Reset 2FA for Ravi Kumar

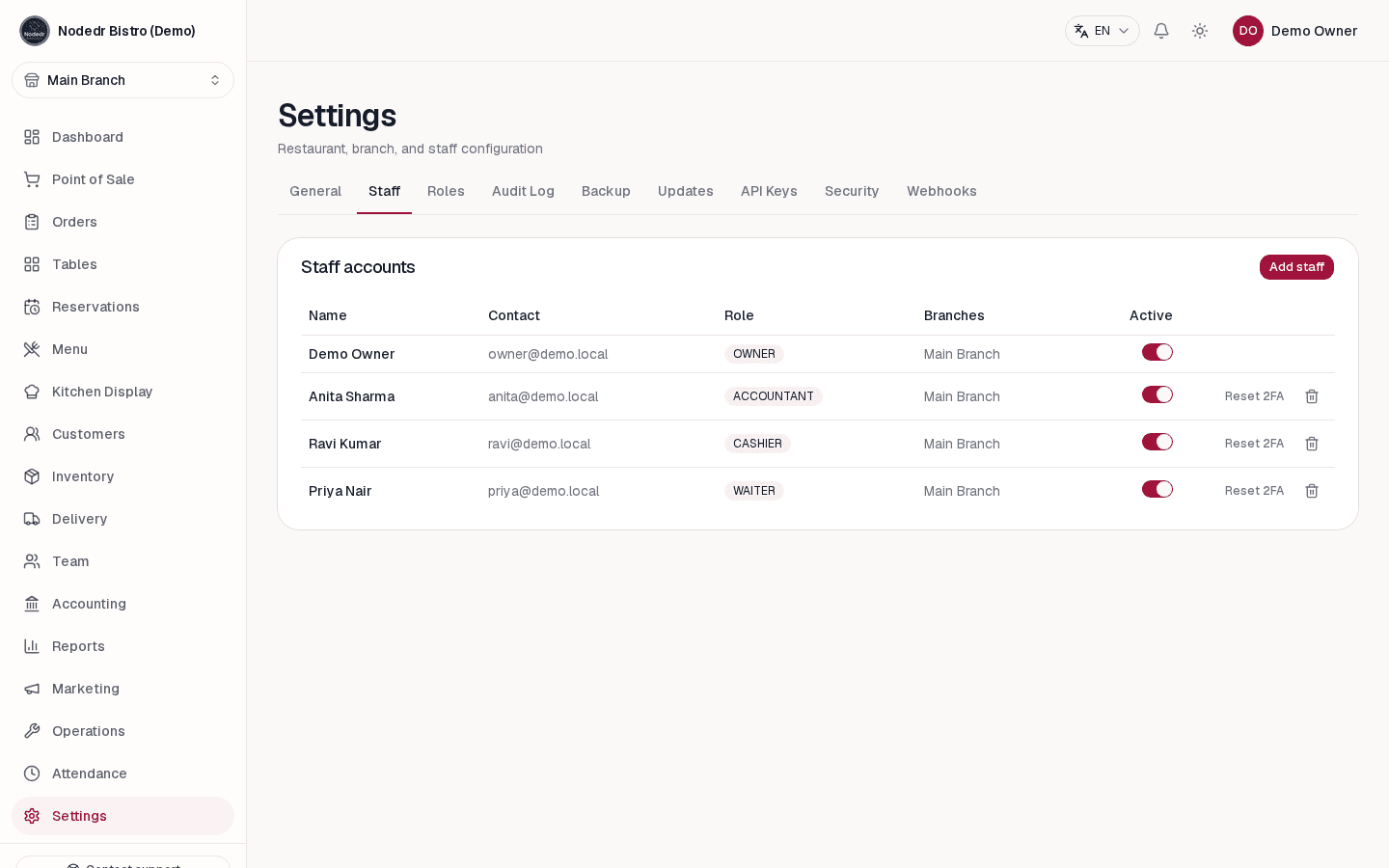click(x=1254, y=444)
